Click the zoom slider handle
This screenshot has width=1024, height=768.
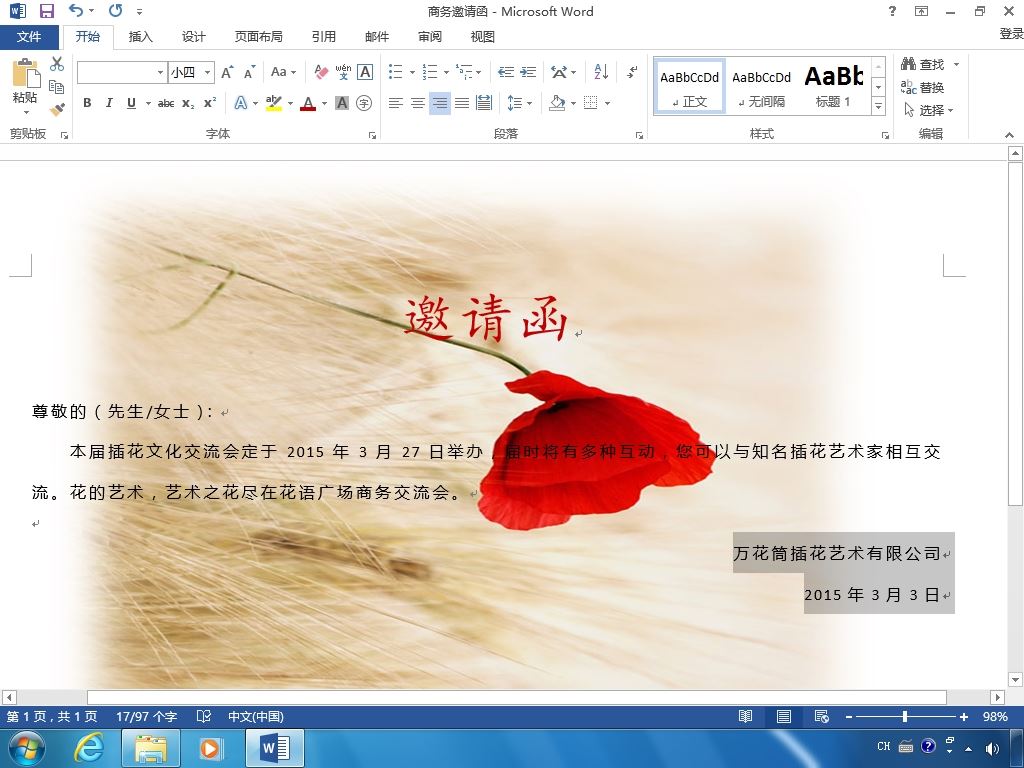(904, 716)
